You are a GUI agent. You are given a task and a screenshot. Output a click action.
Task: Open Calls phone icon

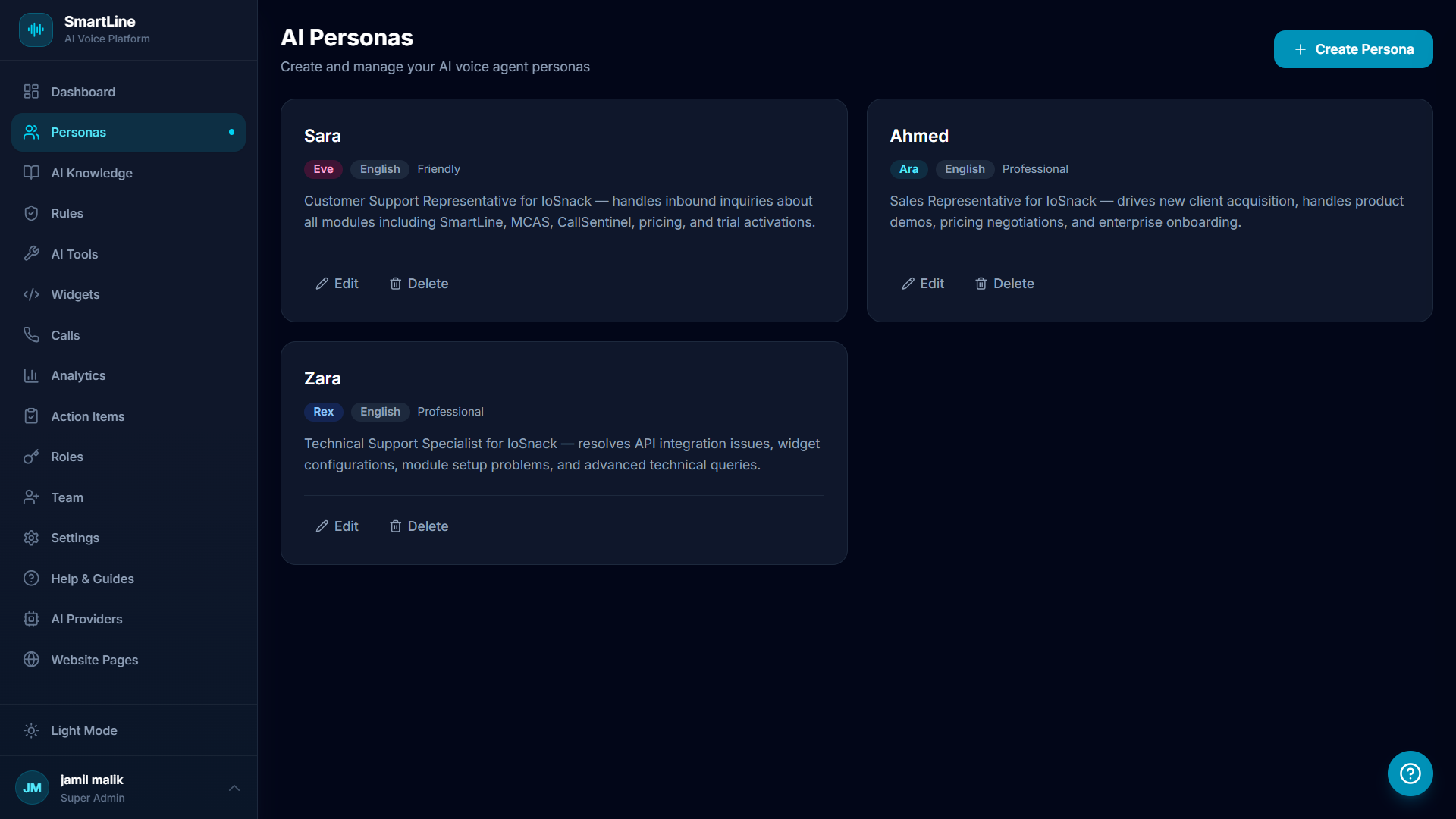click(31, 335)
